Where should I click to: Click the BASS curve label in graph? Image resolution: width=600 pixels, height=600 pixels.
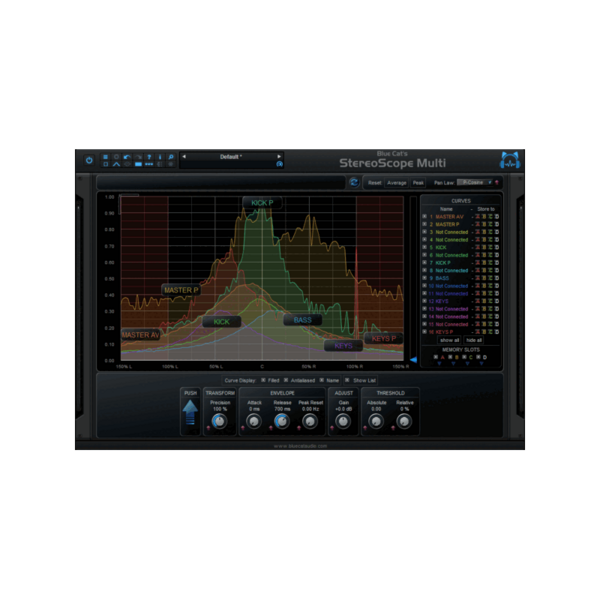pyautogui.click(x=303, y=320)
